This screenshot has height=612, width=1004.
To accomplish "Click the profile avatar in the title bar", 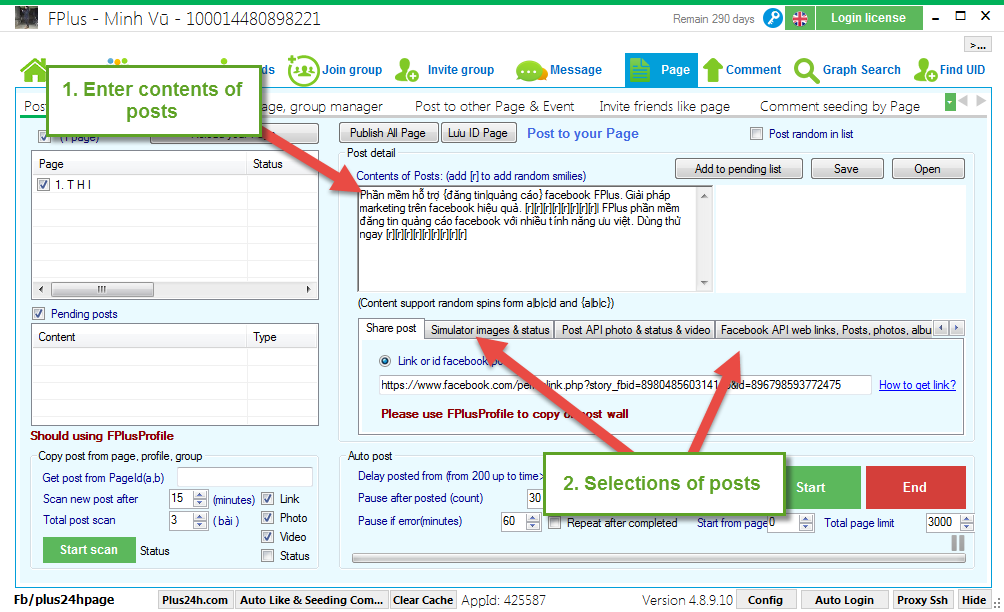I will coord(26,18).
